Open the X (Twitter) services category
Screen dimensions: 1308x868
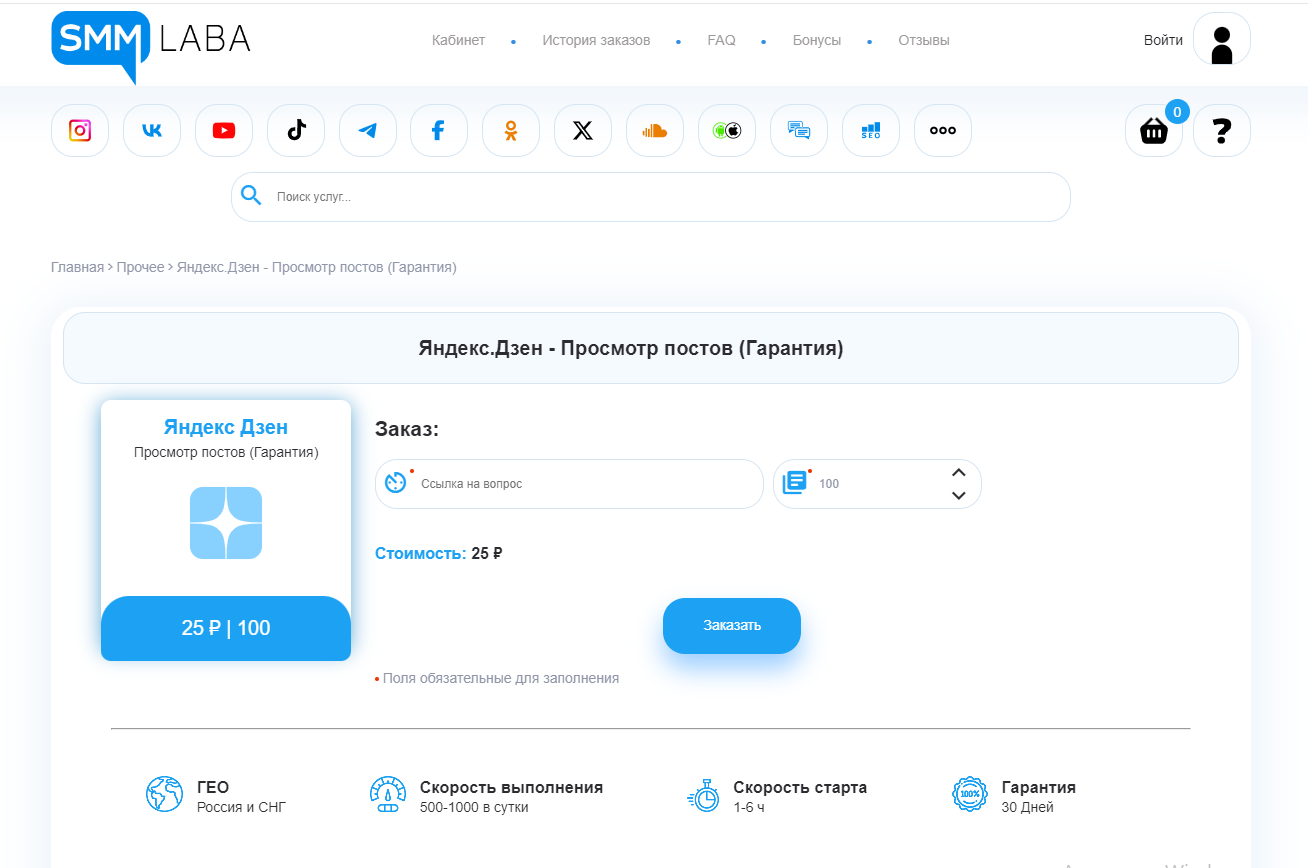(583, 130)
